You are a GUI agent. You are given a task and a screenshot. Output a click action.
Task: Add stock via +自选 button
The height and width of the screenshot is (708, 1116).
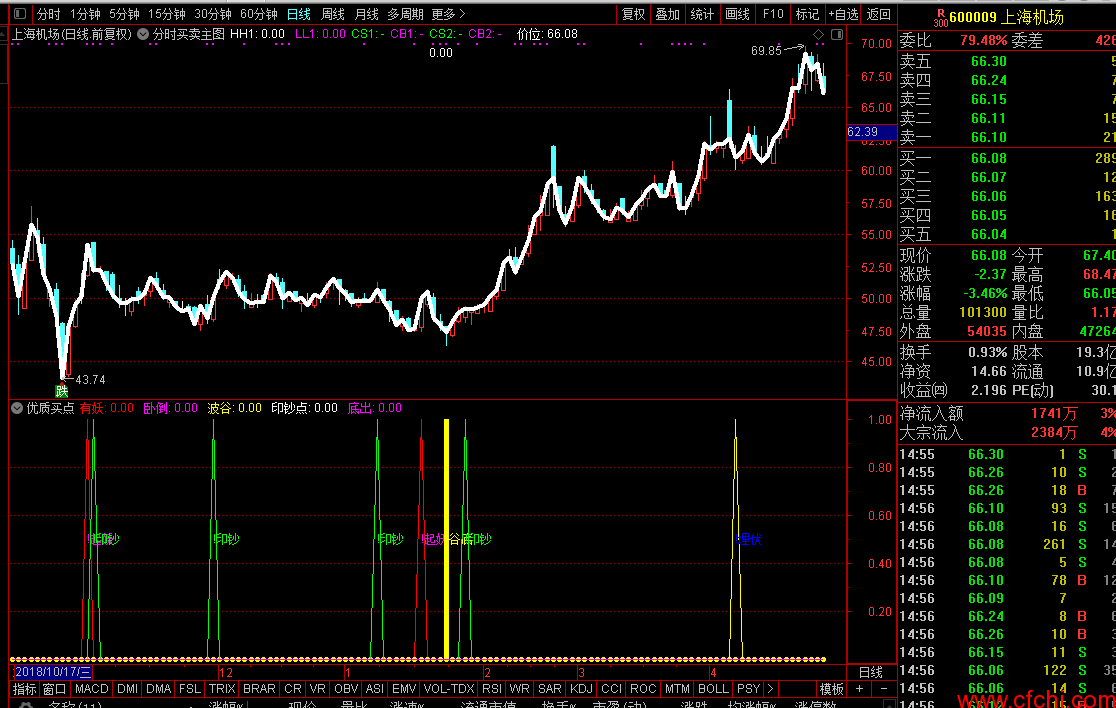pyautogui.click(x=843, y=14)
